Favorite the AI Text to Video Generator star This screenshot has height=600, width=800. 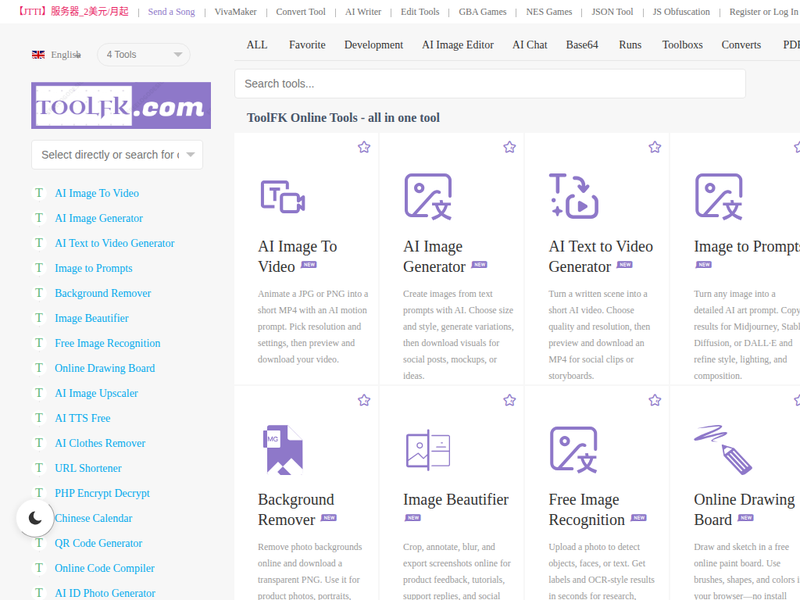coord(655,147)
